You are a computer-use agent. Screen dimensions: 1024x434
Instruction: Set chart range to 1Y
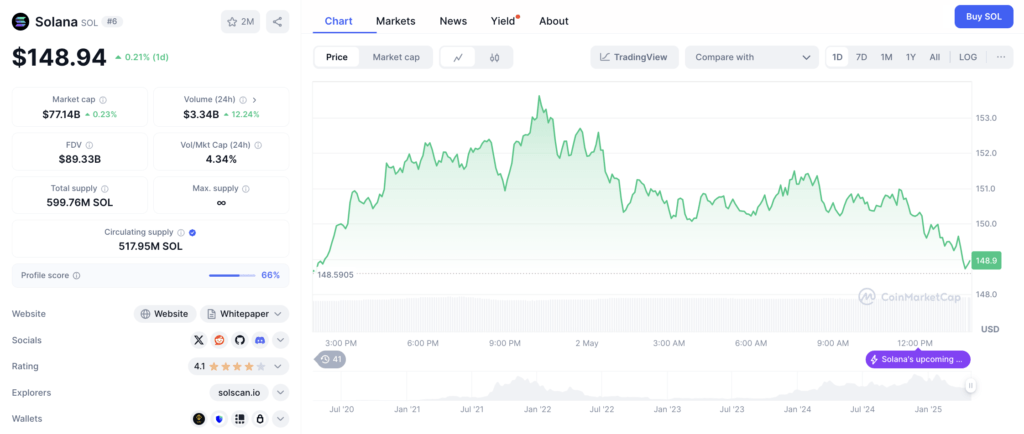(x=910, y=57)
